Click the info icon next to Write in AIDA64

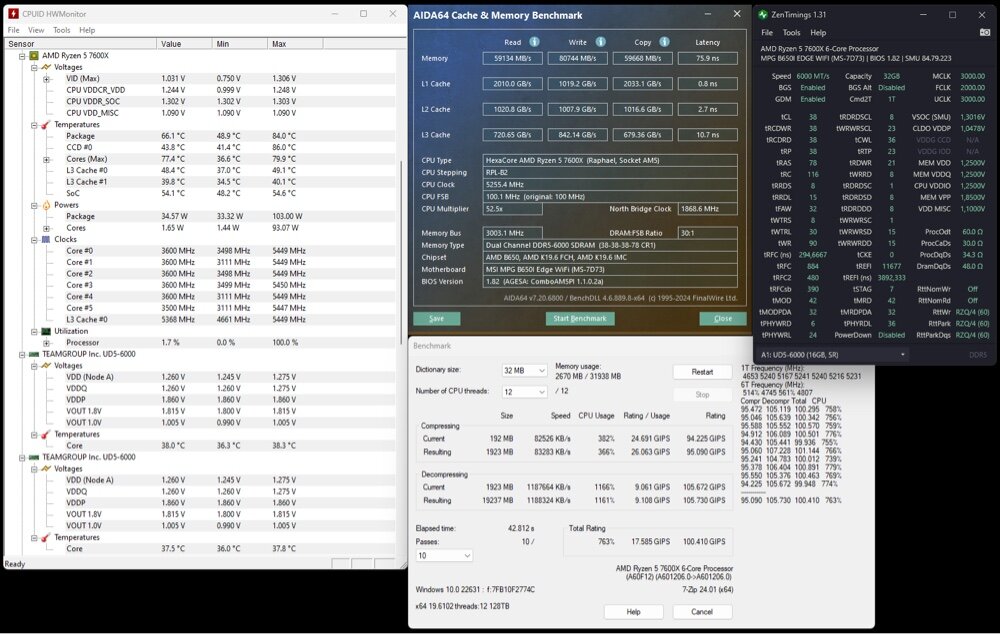(x=601, y=41)
